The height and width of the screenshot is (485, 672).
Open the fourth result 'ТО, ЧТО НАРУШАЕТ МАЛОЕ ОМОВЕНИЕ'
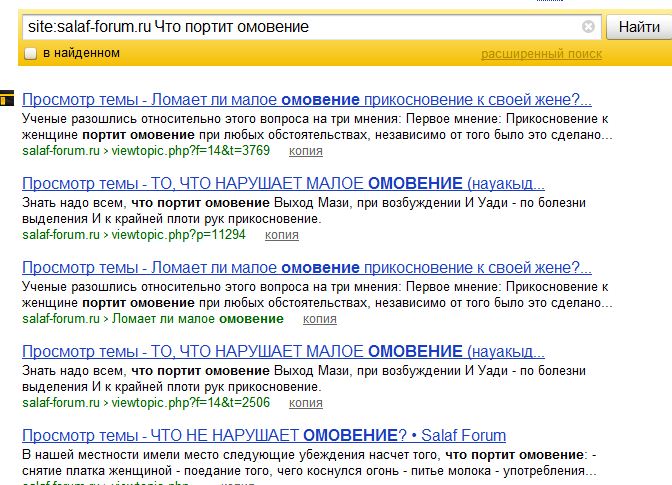pos(283,351)
